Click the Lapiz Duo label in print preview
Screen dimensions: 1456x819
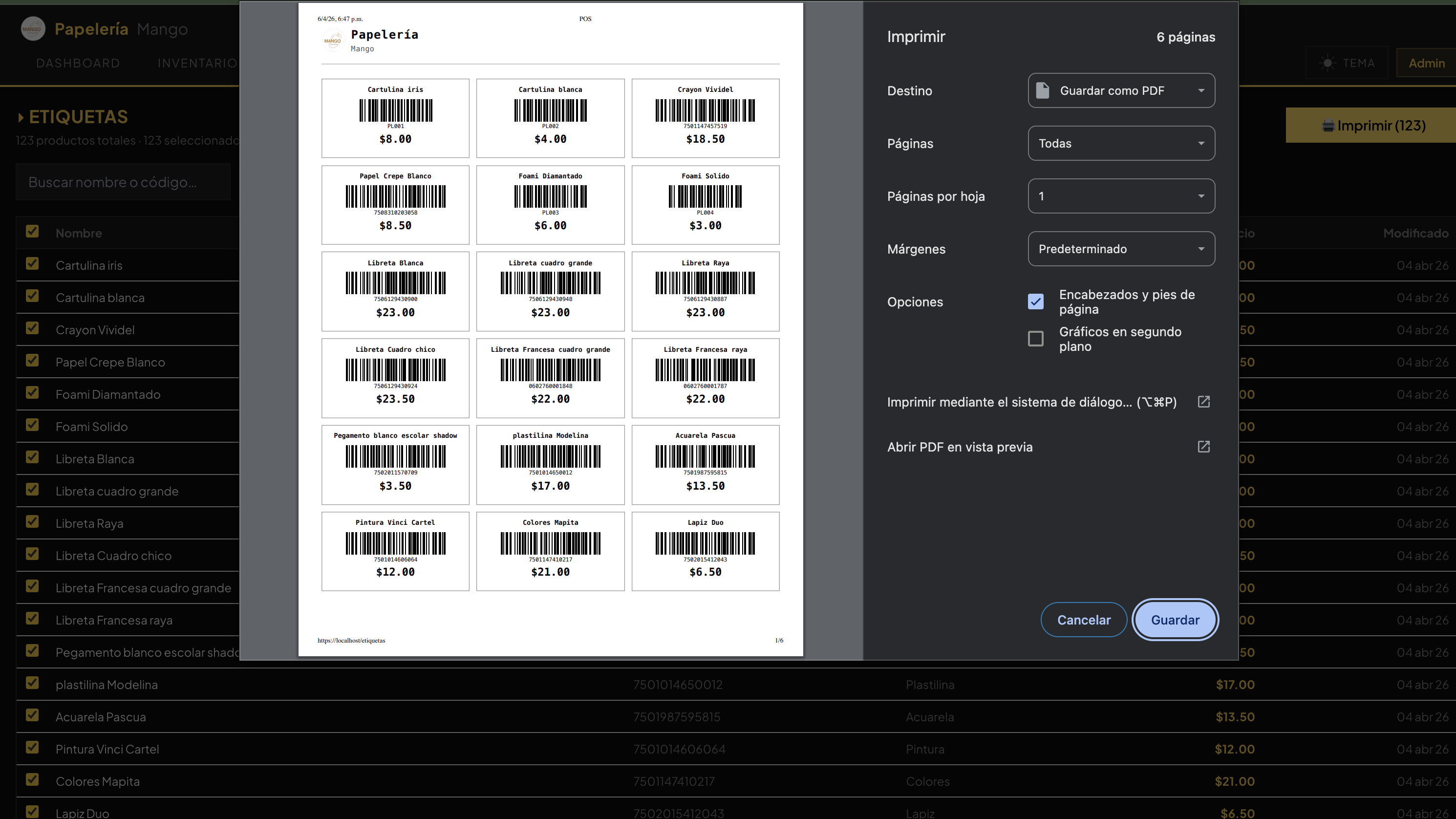[x=705, y=552]
